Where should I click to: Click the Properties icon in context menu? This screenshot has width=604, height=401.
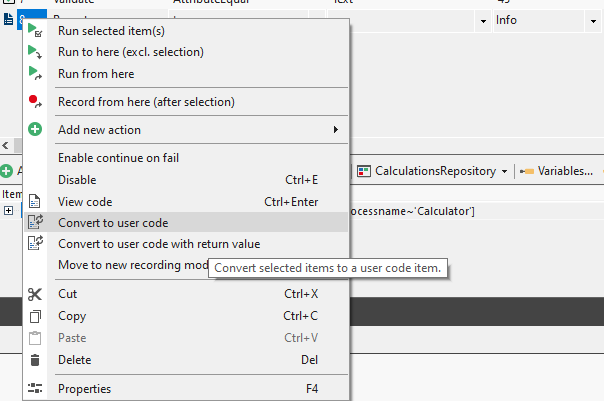(x=35, y=389)
